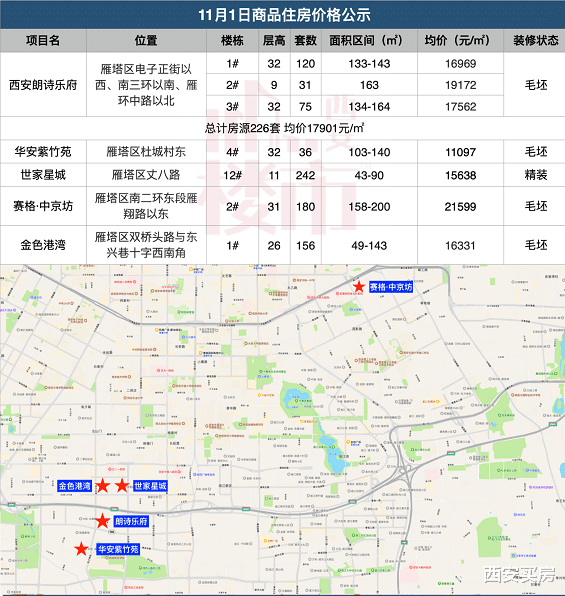Select the 世家星城 blue map label
The height and width of the screenshot is (596, 565).
click(x=150, y=486)
